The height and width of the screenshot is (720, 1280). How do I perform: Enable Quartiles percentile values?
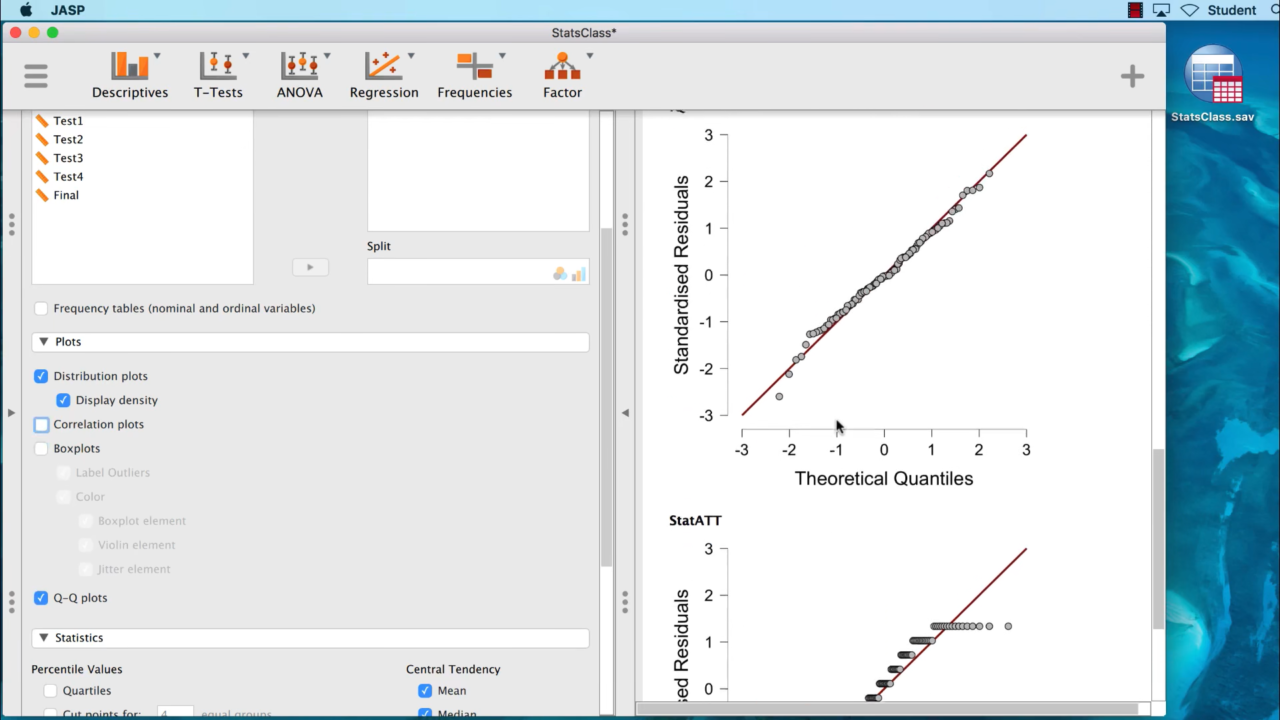pyautogui.click(x=50, y=691)
